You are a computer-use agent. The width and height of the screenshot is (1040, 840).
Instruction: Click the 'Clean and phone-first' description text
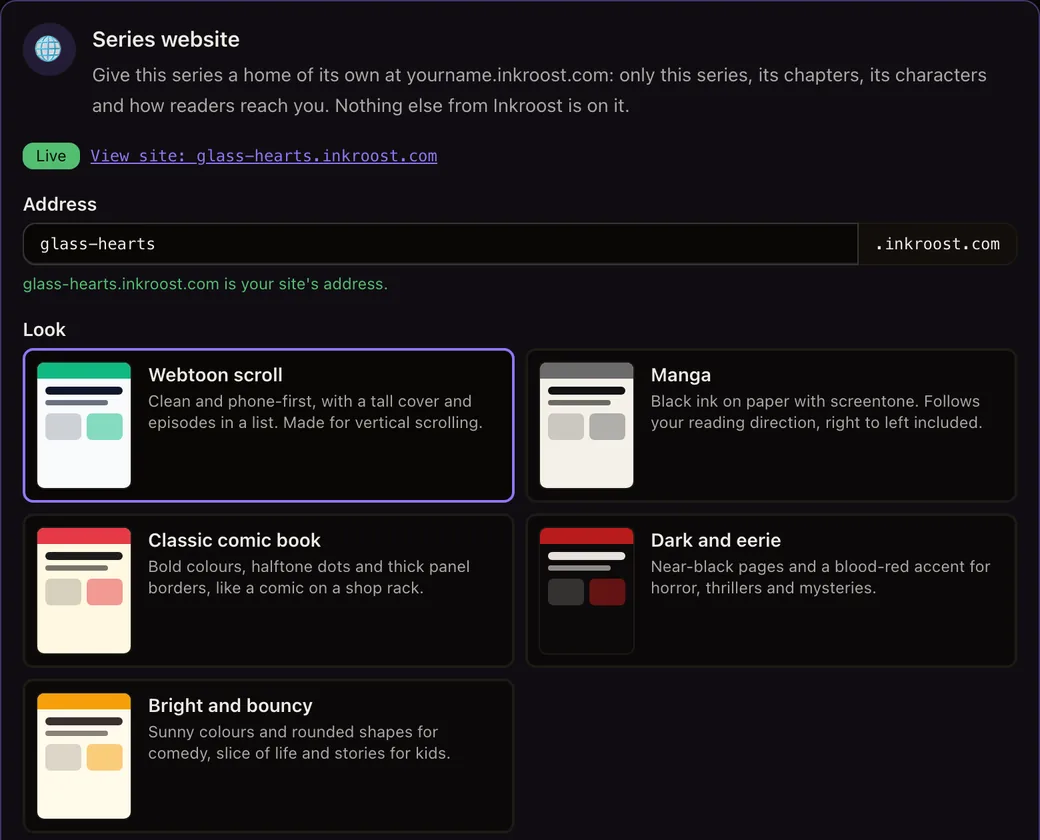[x=315, y=412]
